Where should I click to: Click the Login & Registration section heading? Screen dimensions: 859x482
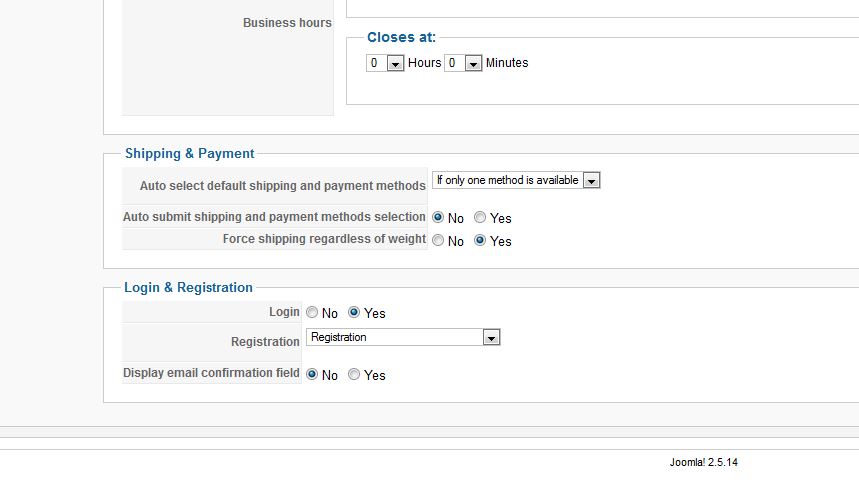[188, 288]
